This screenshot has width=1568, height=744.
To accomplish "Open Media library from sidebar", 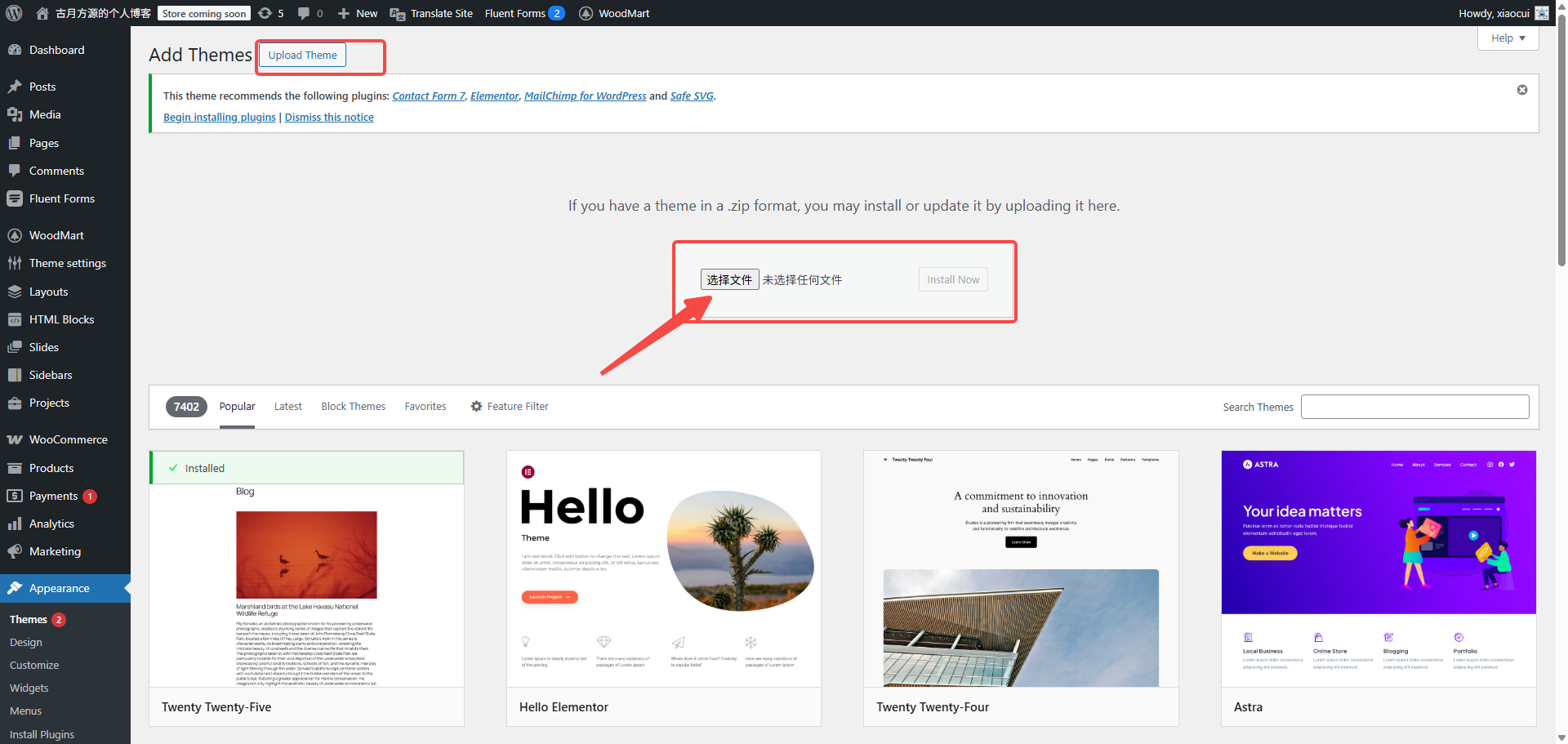I will [45, 114].
